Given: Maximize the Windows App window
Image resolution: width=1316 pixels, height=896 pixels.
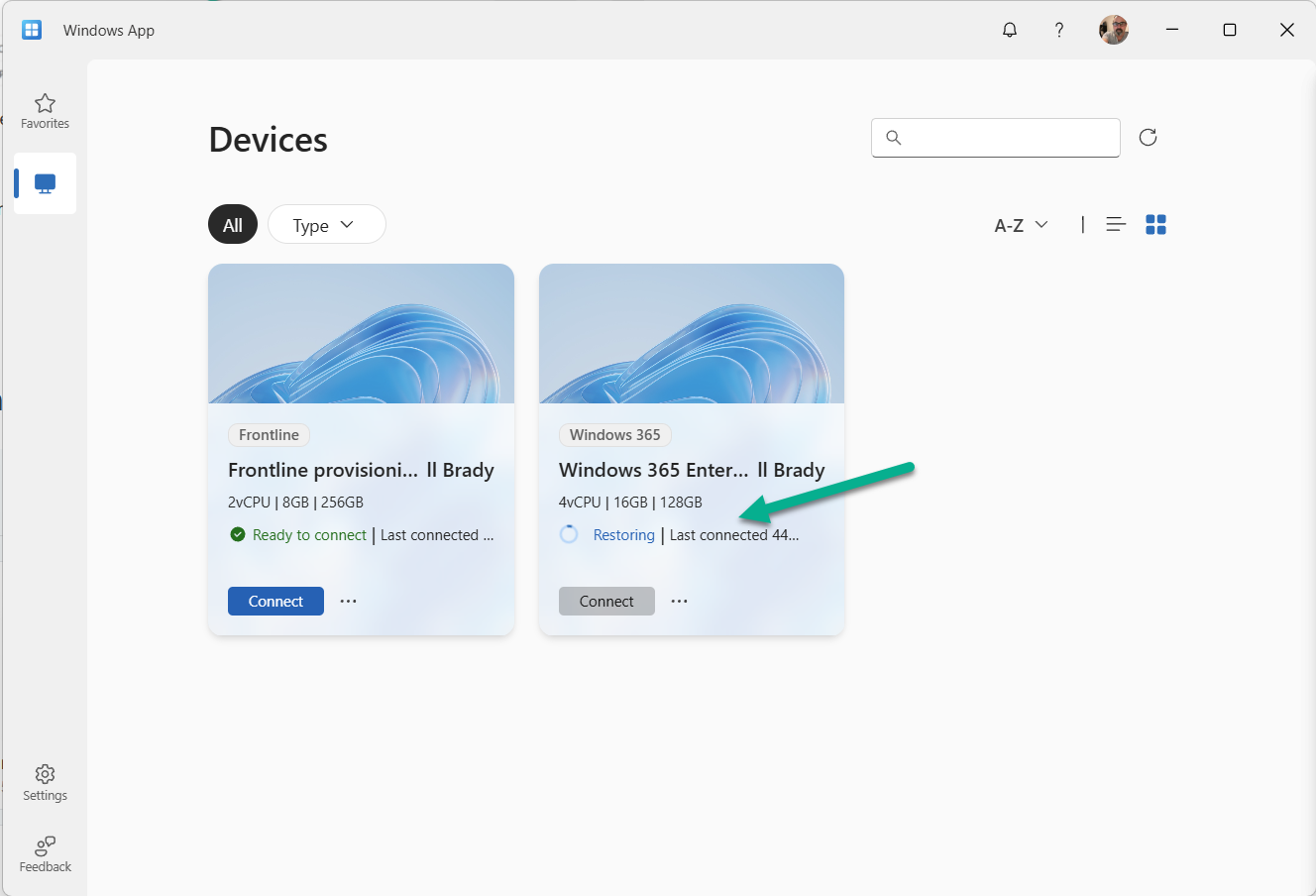Looking at the screenshot, I should [x=1230, y=30].
